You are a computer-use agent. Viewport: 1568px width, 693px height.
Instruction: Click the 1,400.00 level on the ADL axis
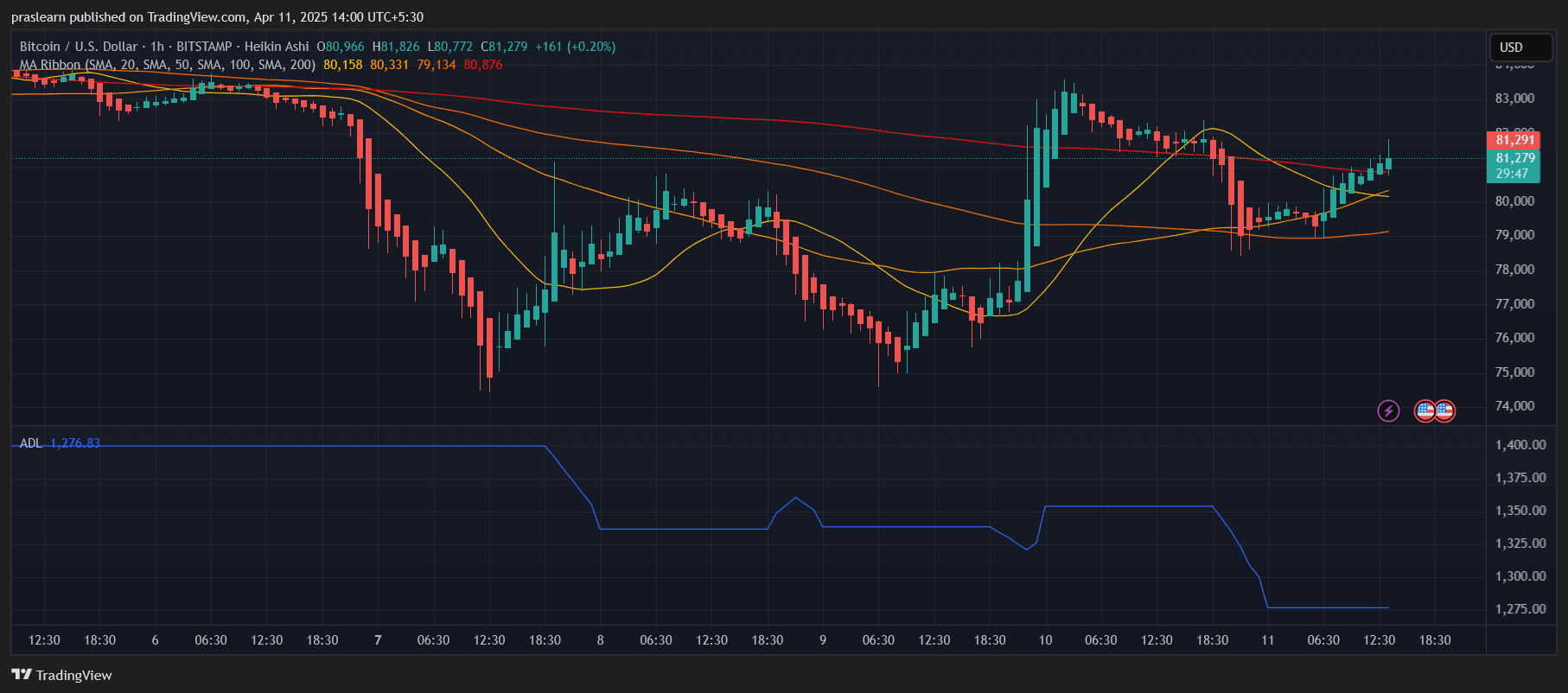[x=1520, y=445]
